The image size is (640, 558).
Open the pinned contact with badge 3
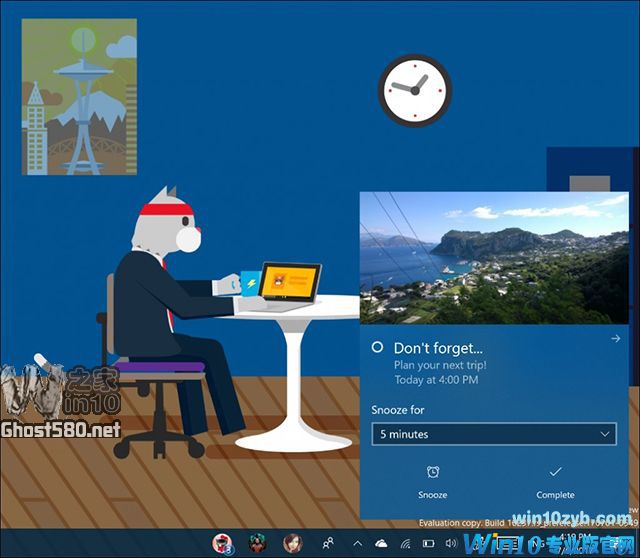[x=222, y=544]
